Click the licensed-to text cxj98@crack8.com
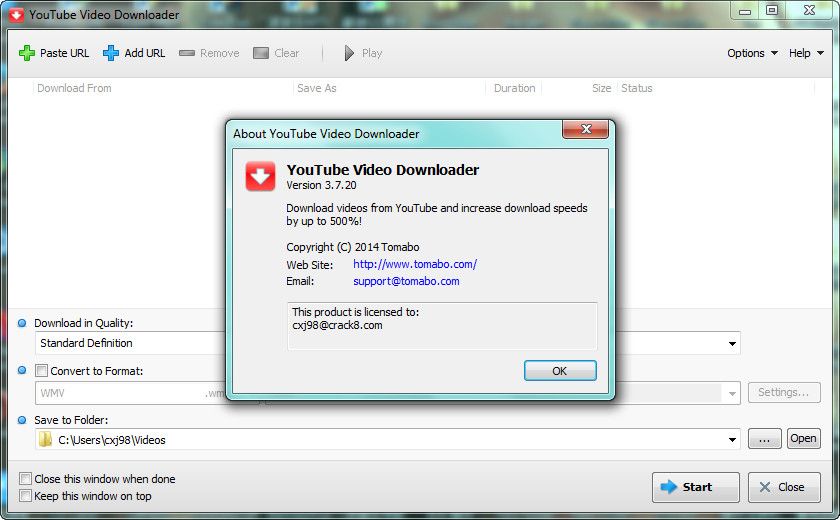840x520 pixels. [338, 326]
